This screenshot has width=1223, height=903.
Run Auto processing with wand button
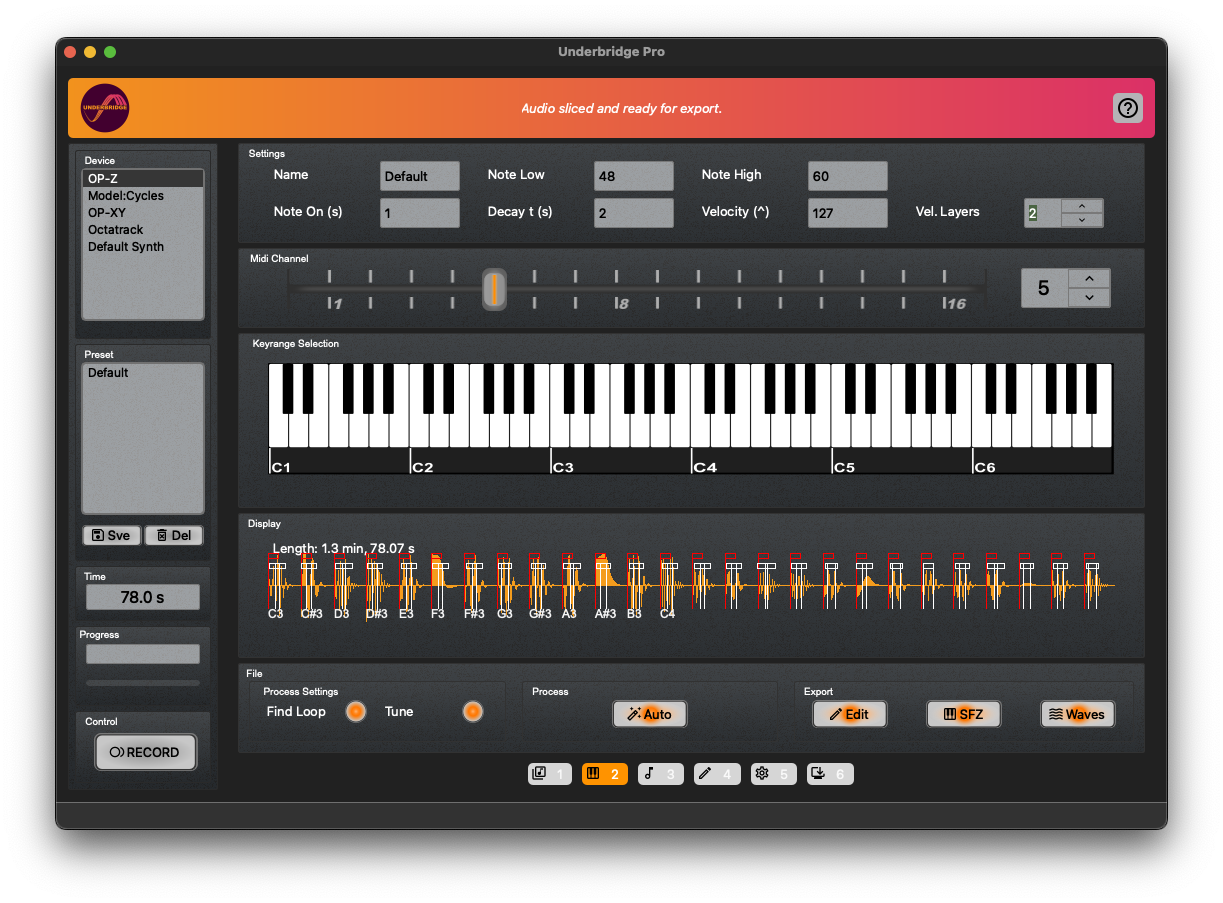[650, 714]
